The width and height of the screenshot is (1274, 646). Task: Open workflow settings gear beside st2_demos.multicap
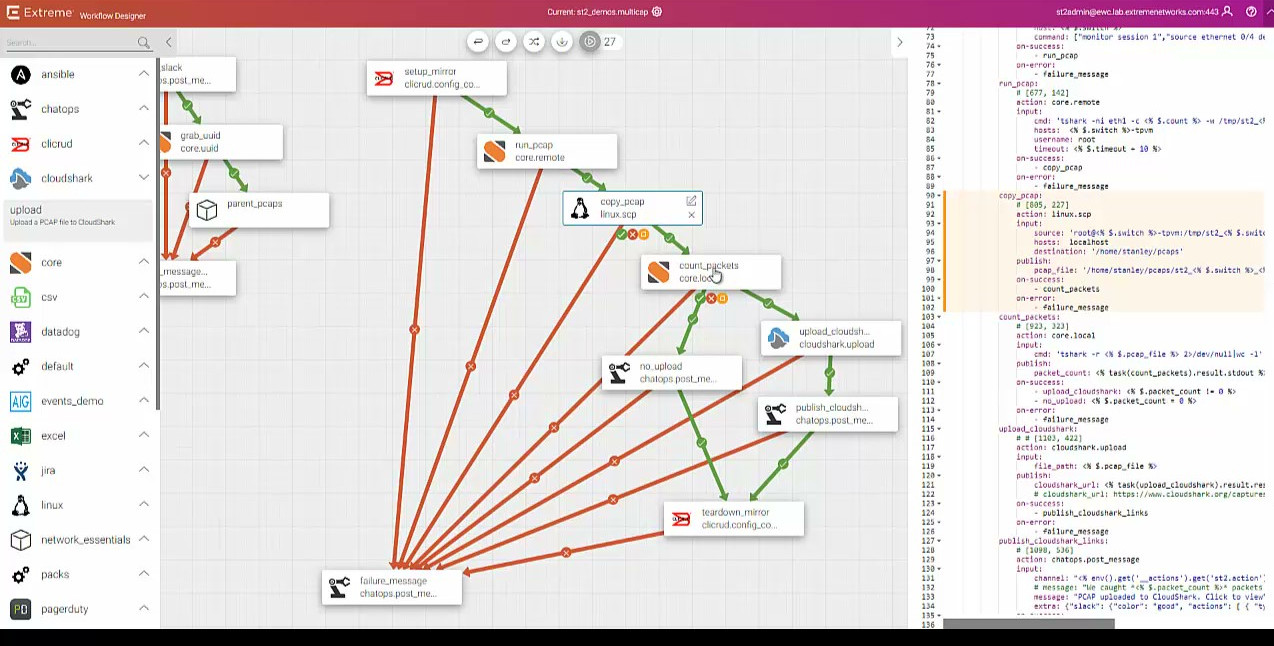(x=657, y=12)
